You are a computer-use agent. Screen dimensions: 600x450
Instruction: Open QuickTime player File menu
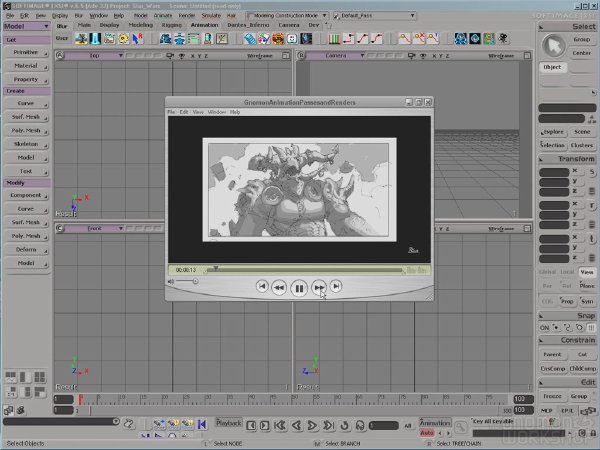click(171, 112)
